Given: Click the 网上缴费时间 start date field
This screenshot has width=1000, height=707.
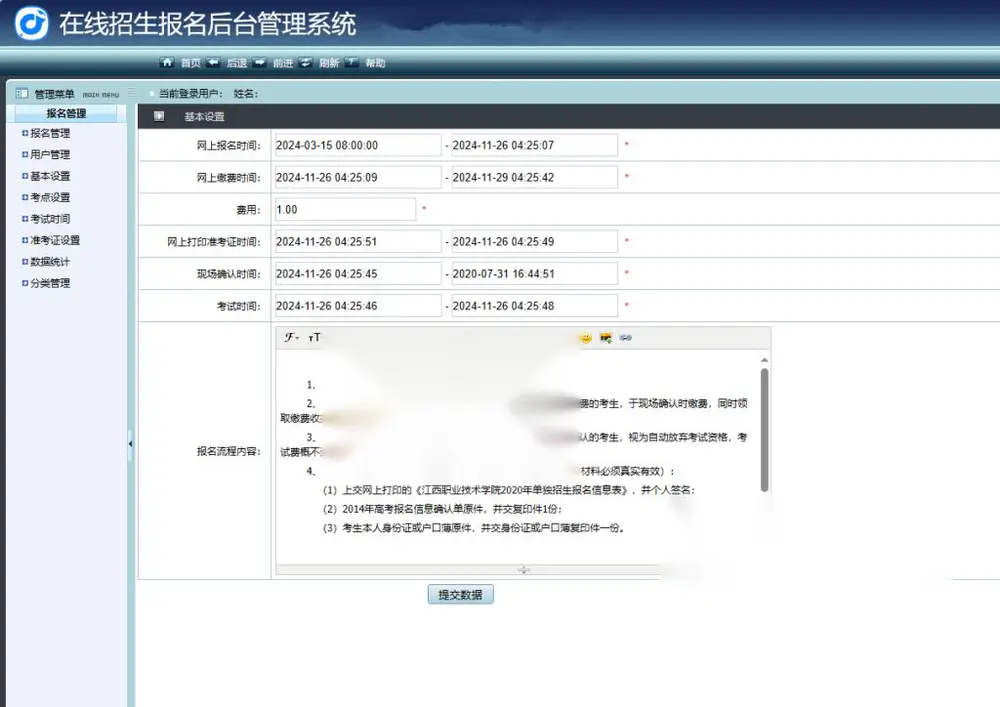Looking at the screenshot, I should coord(358,177).
